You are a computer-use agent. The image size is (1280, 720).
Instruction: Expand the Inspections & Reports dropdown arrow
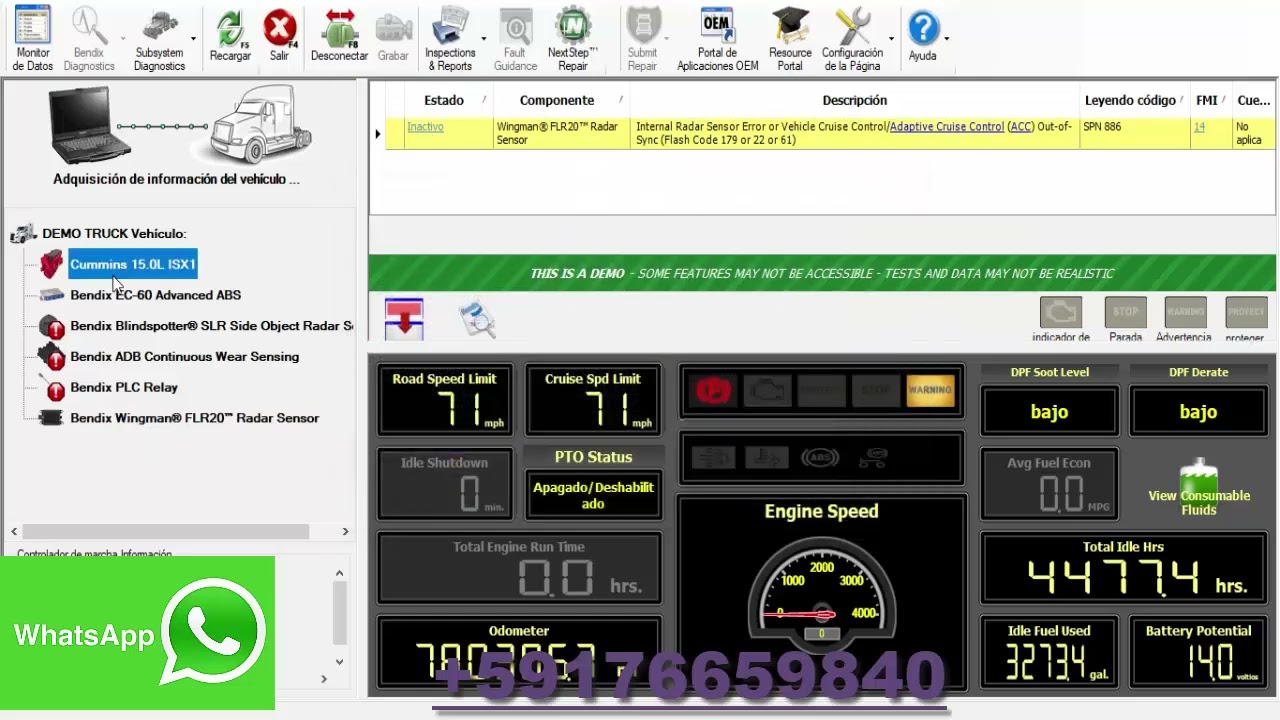[483, 40]
